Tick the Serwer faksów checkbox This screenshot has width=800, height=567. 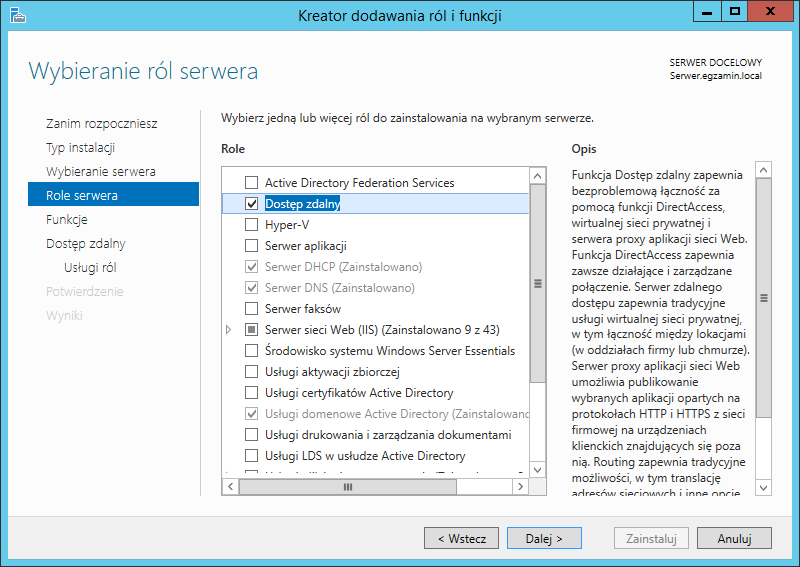tap(252, 308)
